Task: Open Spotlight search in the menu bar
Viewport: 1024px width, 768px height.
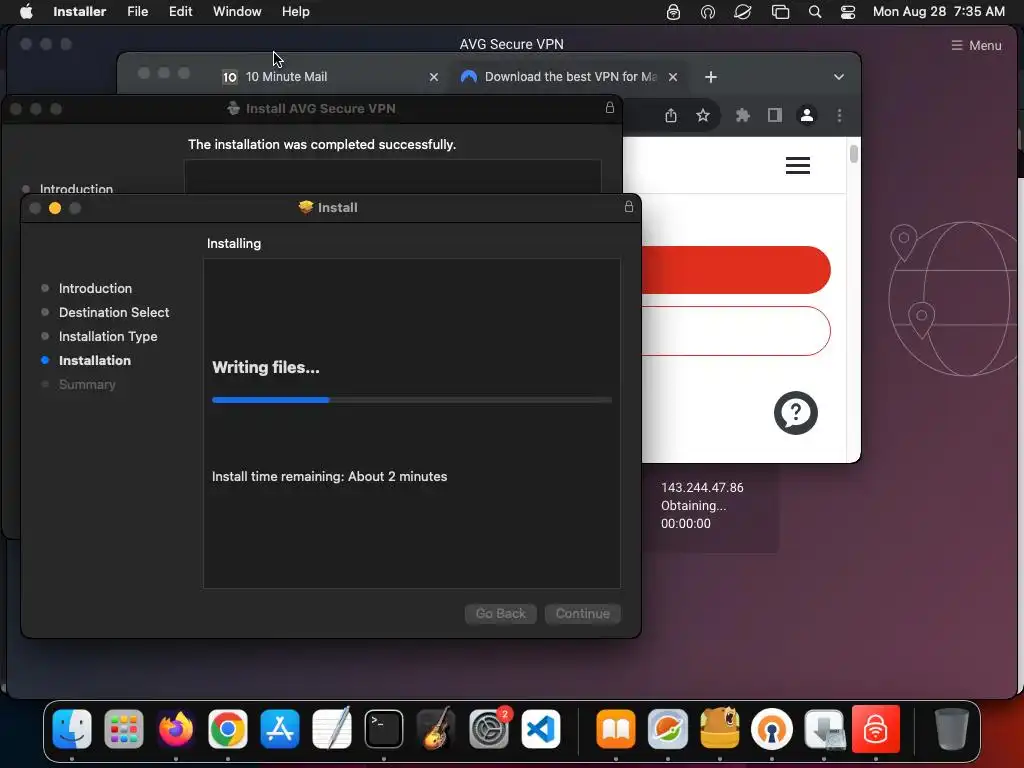Action: pyautogui.click(x=814, y=12)
